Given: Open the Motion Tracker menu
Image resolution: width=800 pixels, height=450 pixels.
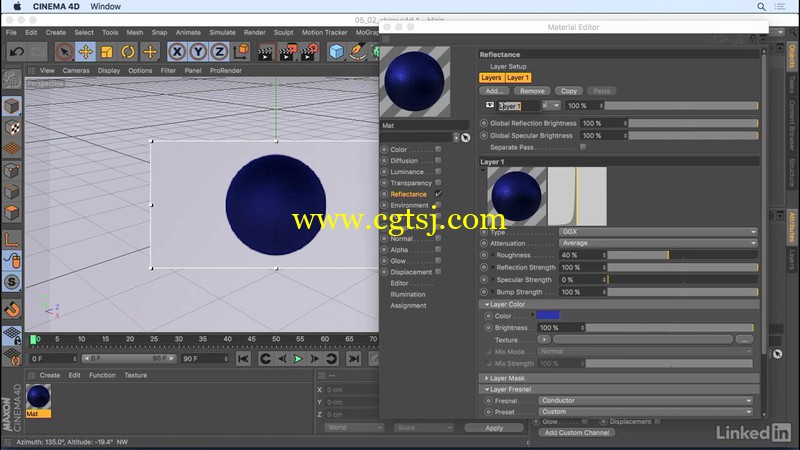Looking at the screenshot, I should point(324,32).
